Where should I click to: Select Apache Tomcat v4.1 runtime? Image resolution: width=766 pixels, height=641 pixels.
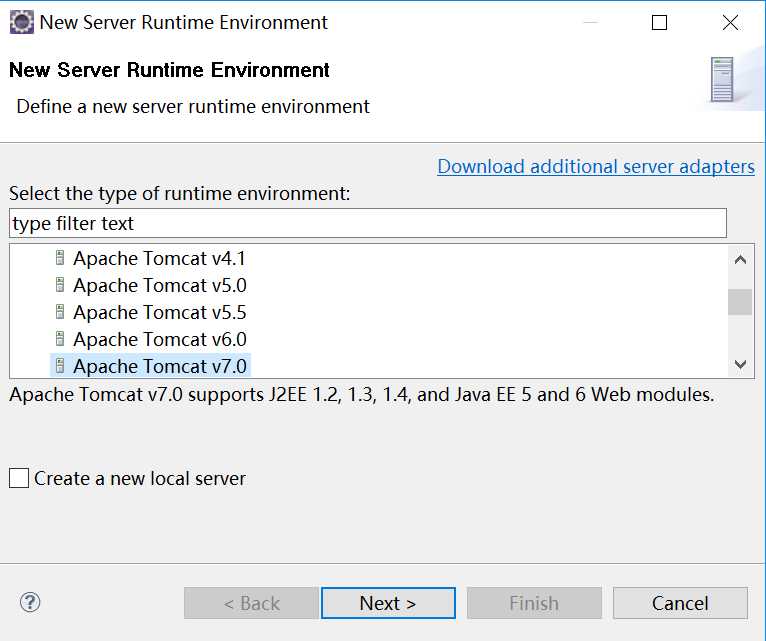(159, 259)
